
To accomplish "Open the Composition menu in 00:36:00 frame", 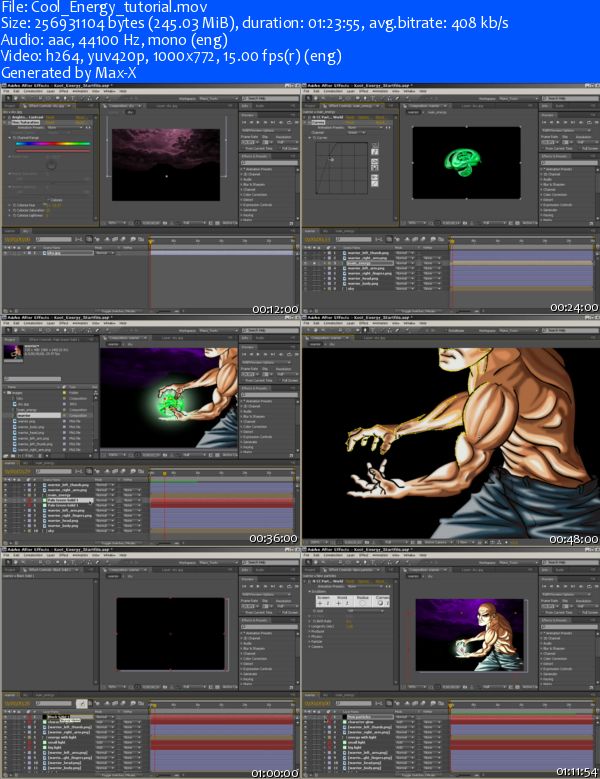I will pos(33,323).
